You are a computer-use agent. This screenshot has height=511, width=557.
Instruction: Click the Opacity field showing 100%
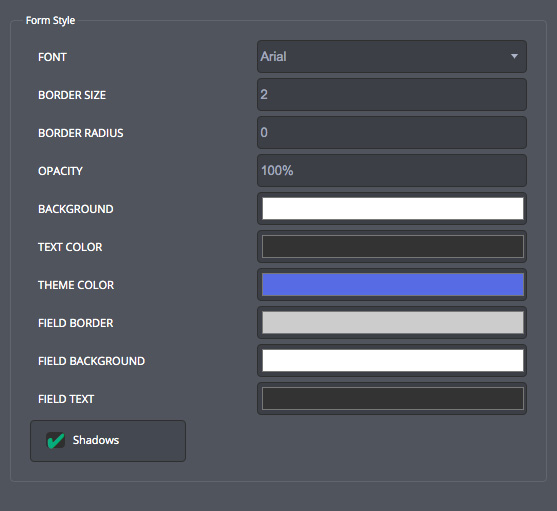coord(392,170)
